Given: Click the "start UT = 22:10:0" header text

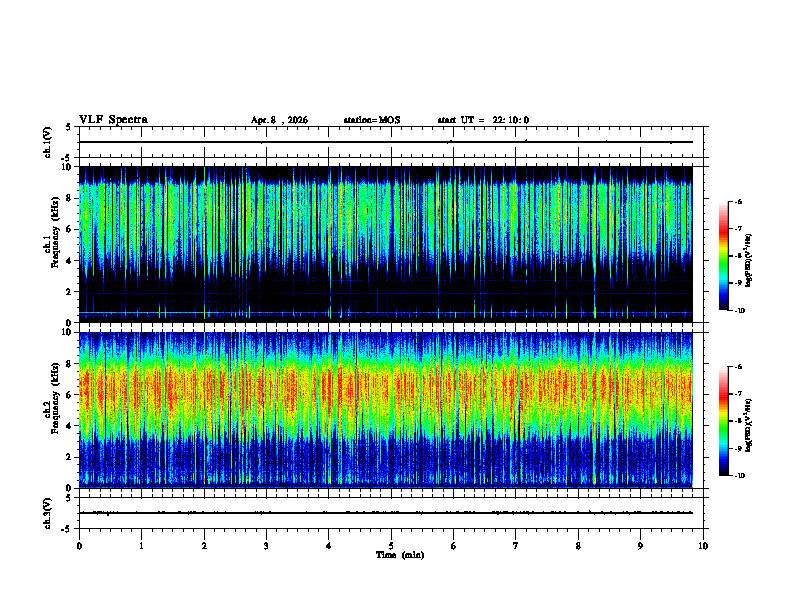Looking at the screenshot, I should click(x=483, y=120).
